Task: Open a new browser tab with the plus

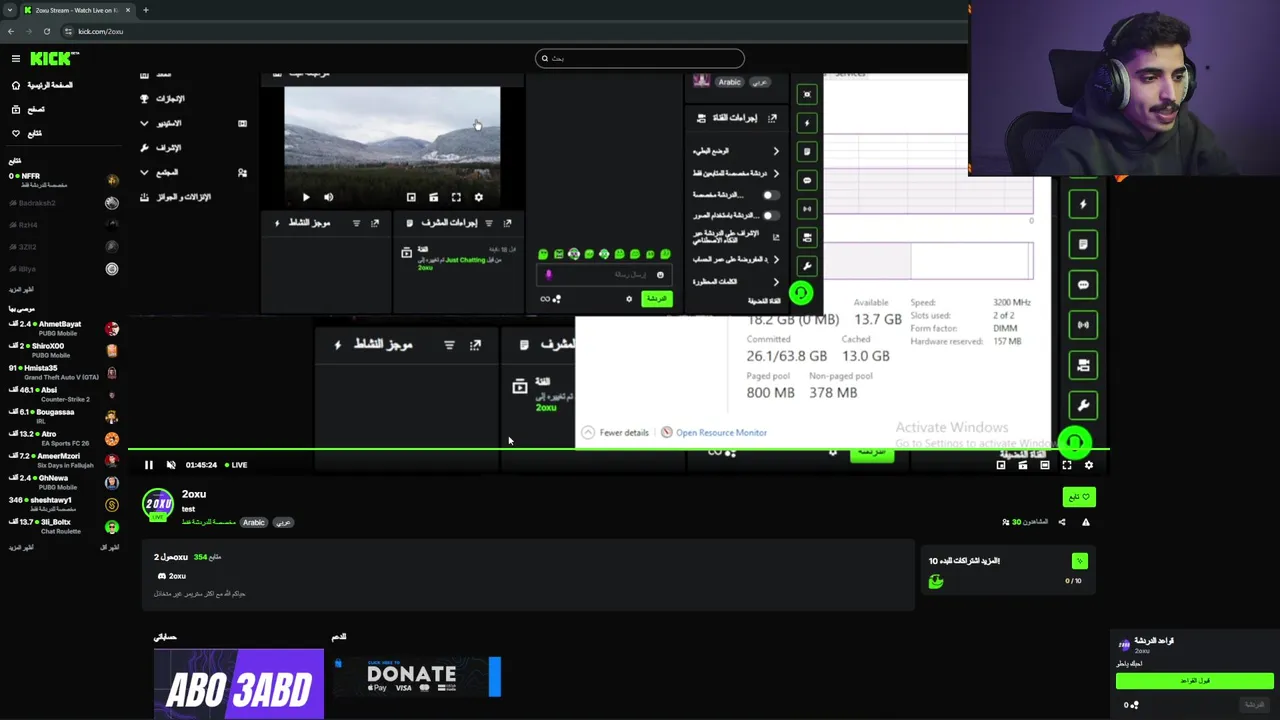Action: (145, 10)
